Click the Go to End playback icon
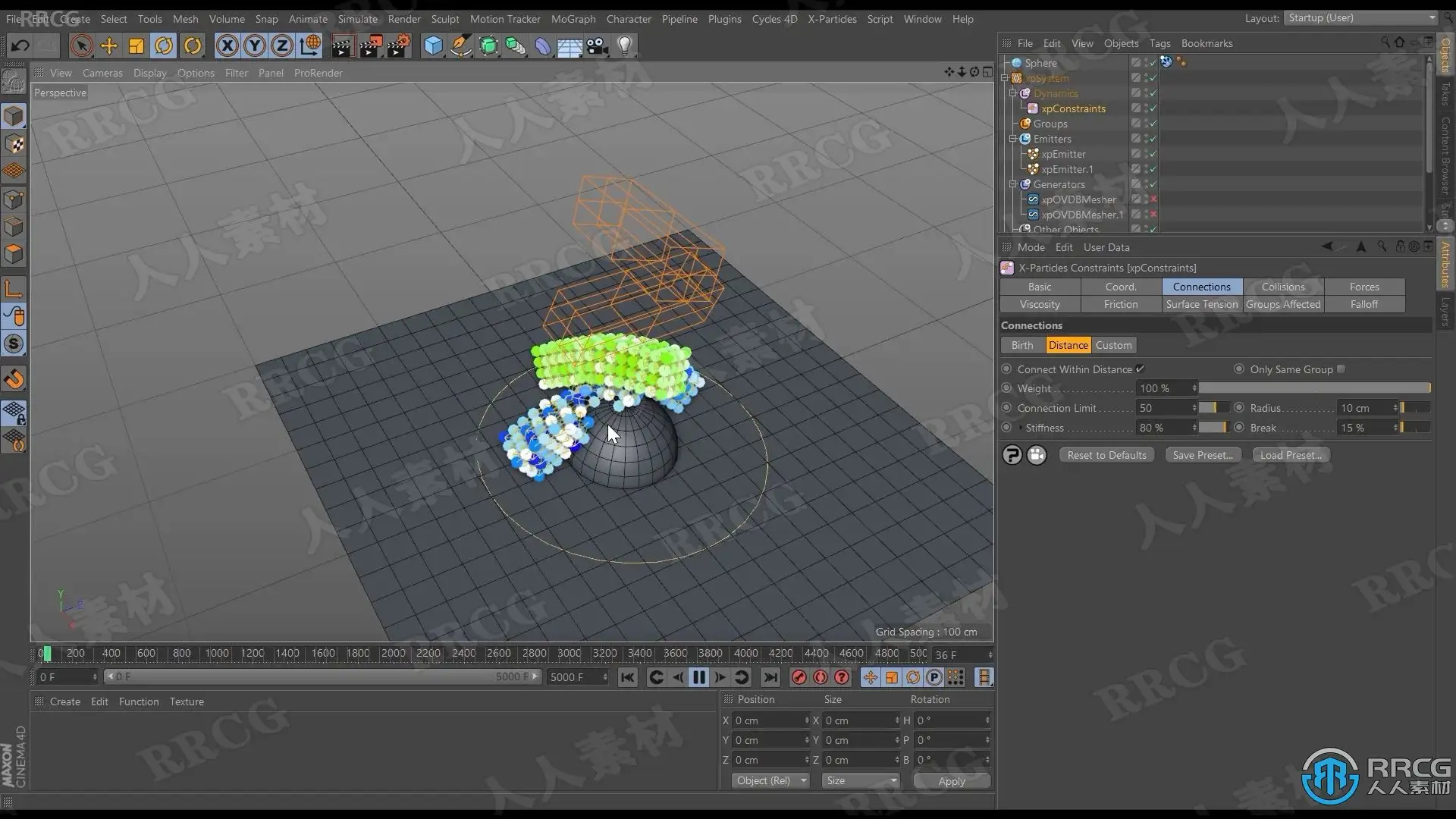The width and height of the screenshot is (1456, 819). pyautogui.click(x=770, y=677)
